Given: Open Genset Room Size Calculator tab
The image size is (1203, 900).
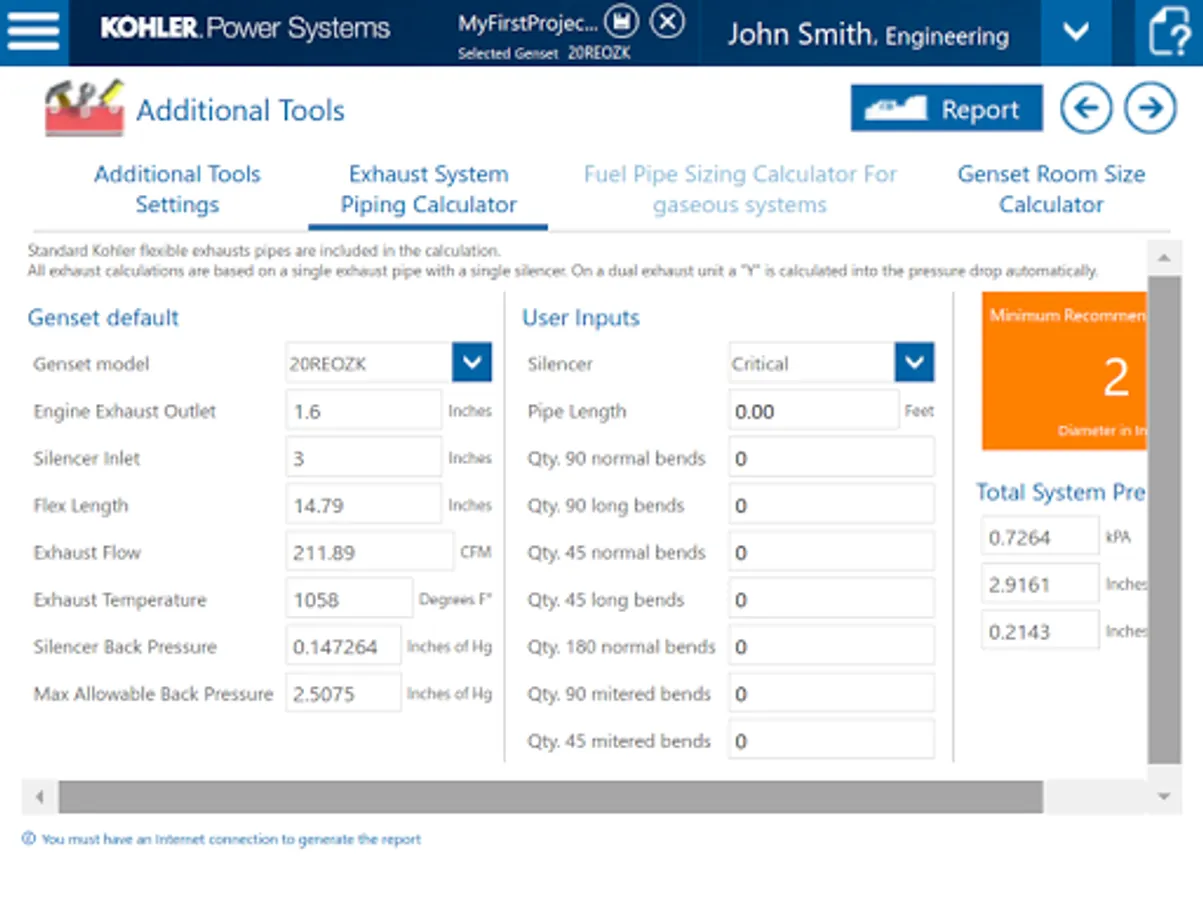Looking at the screenshot, I should 1051,189.
